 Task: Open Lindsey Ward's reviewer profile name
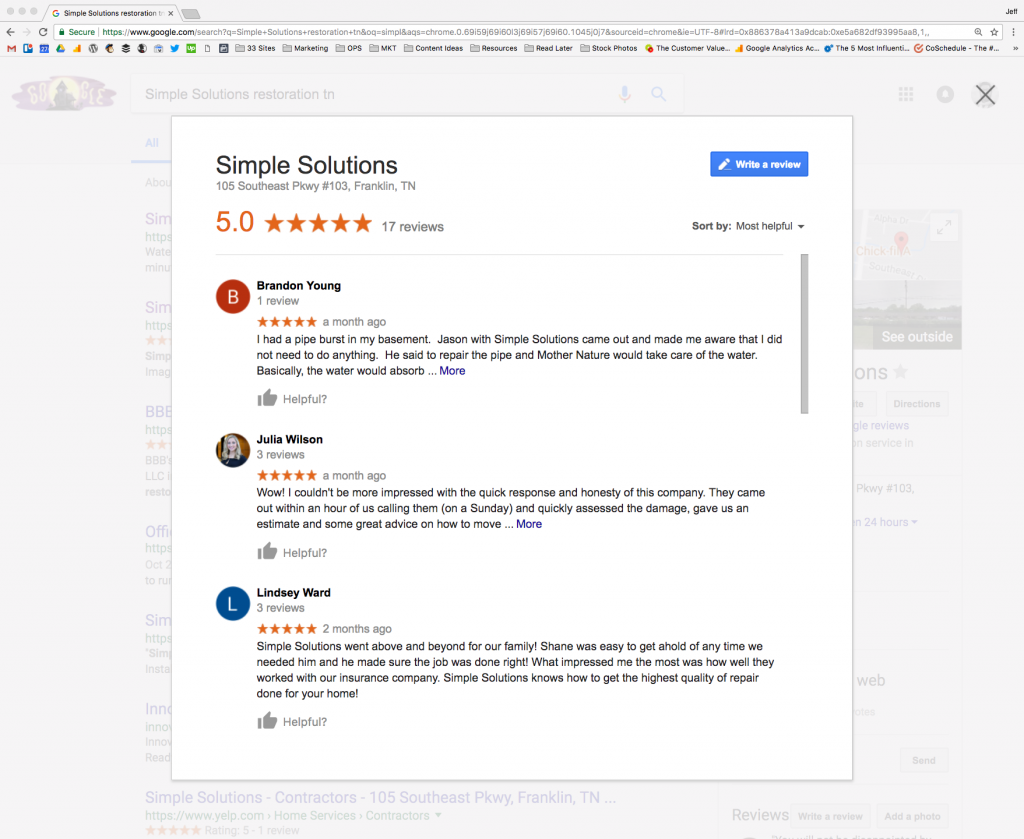[x=293, y=593]
